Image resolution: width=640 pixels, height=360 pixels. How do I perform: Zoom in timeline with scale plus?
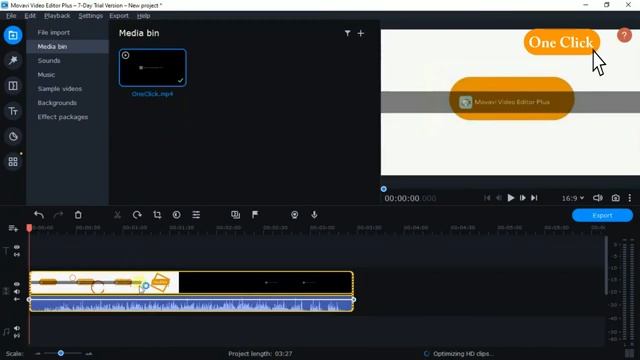89,353
